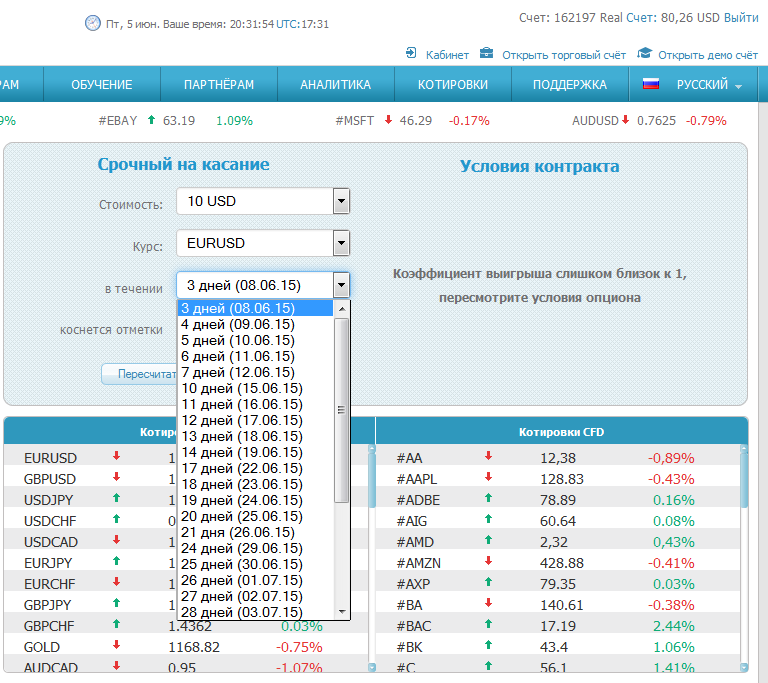Choose 21 дня (26.06.15) from list
This screenshot has width=768, height=683.
(237, 532)
